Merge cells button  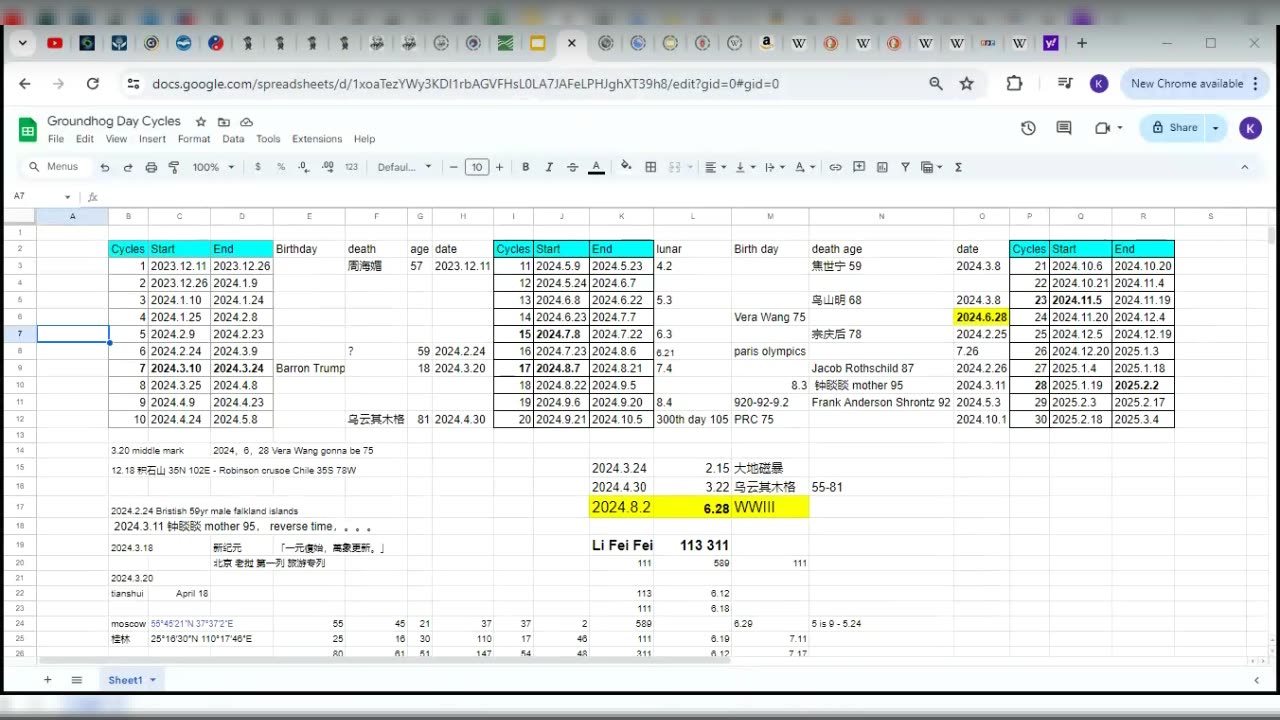point(675,167)
